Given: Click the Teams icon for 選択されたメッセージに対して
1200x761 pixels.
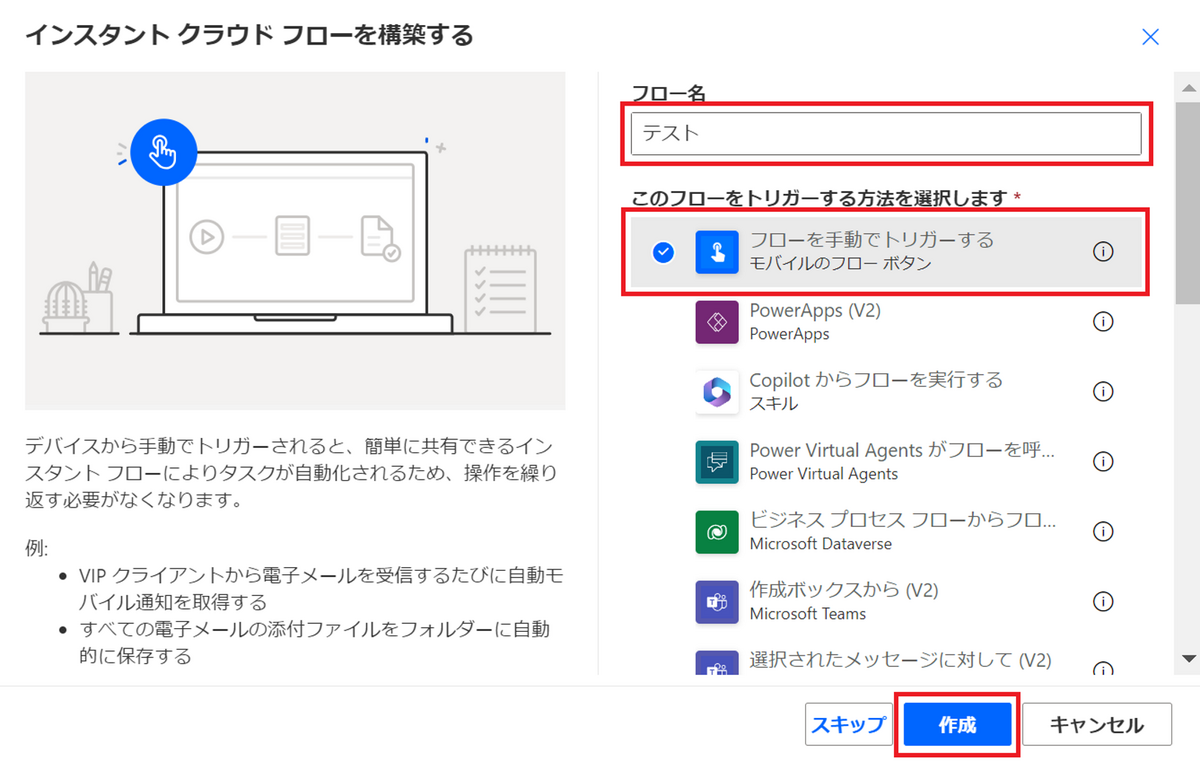Looking at the screenshot, I should point(717,664).
